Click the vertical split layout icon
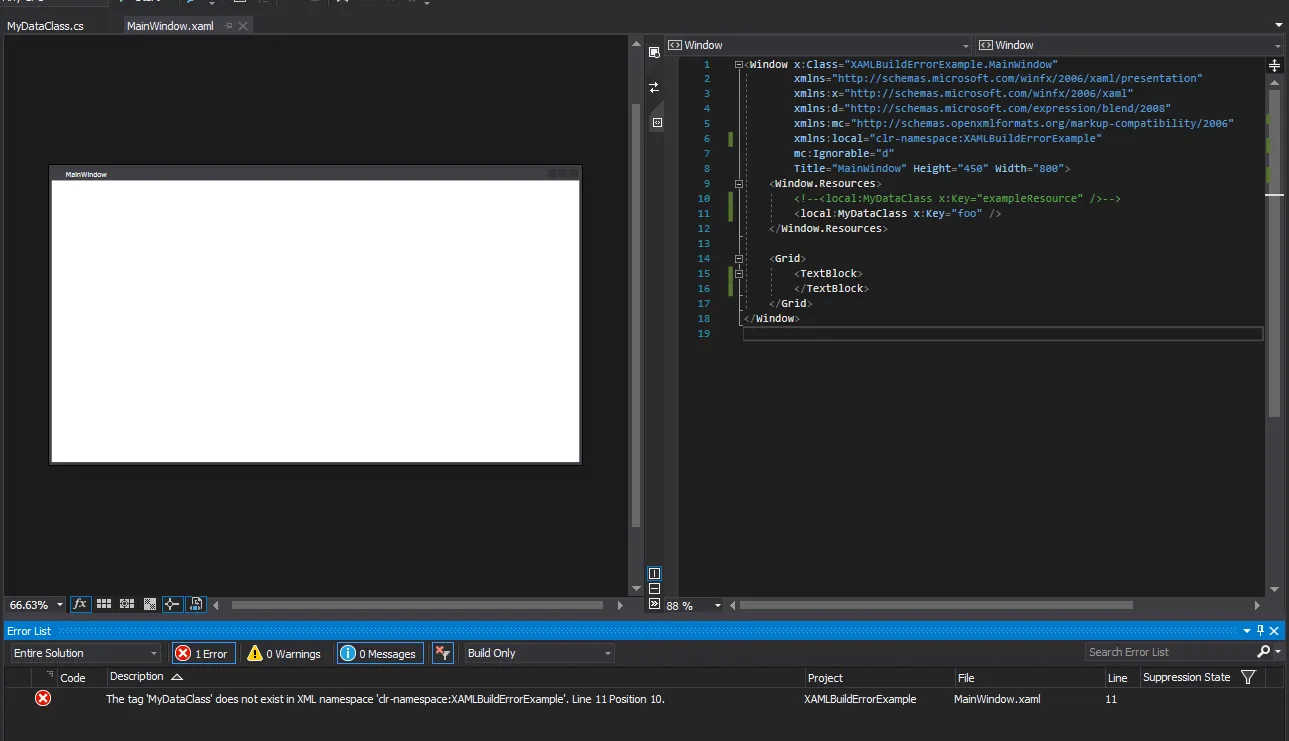1289x741 pixels. (x=654, y=573)
